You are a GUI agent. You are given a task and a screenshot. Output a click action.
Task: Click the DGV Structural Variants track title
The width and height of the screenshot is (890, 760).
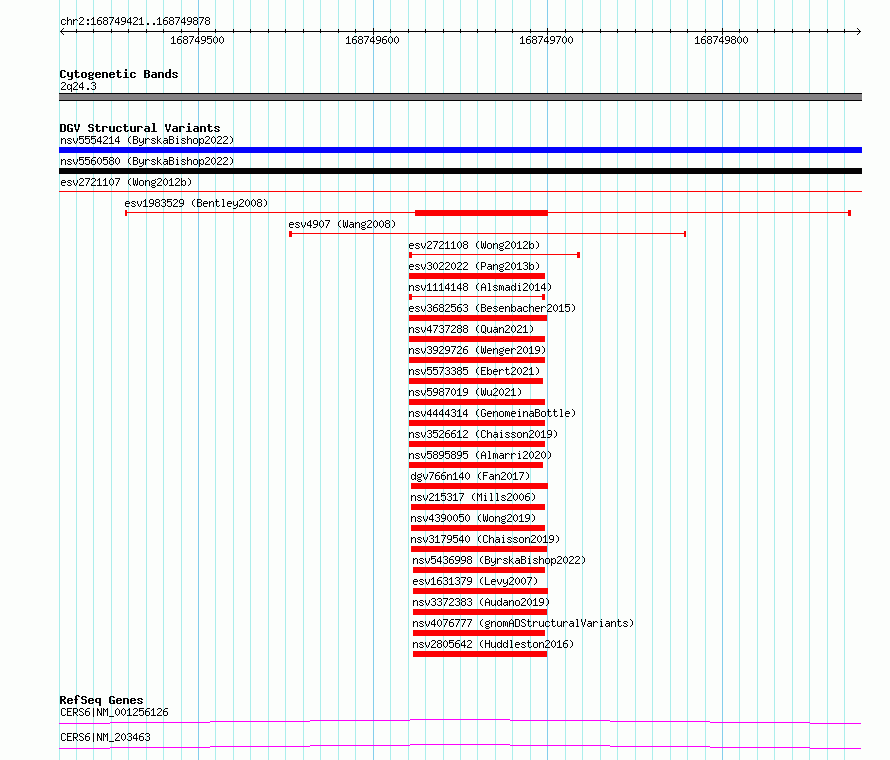139,128
